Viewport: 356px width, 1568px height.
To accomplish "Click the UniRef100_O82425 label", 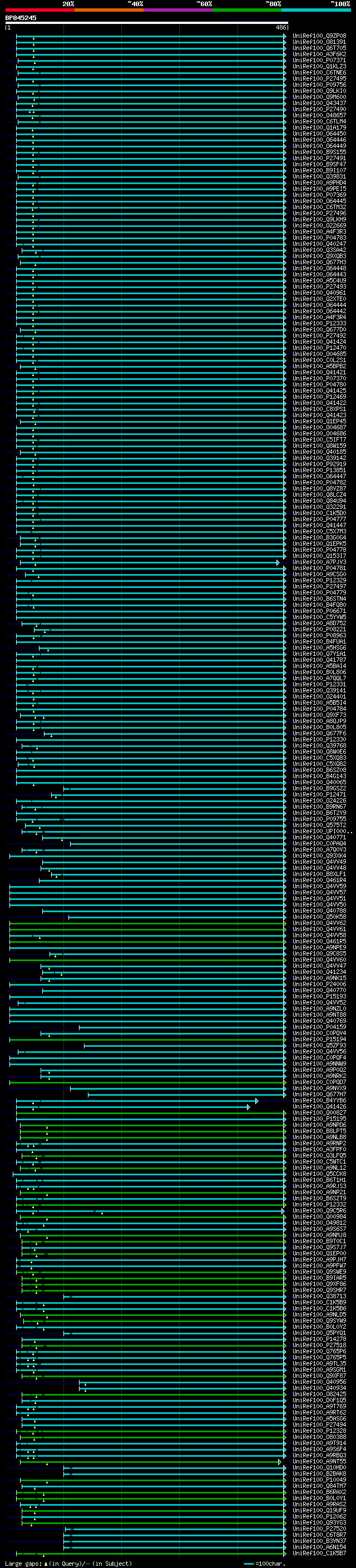I will coord(319,1394).
